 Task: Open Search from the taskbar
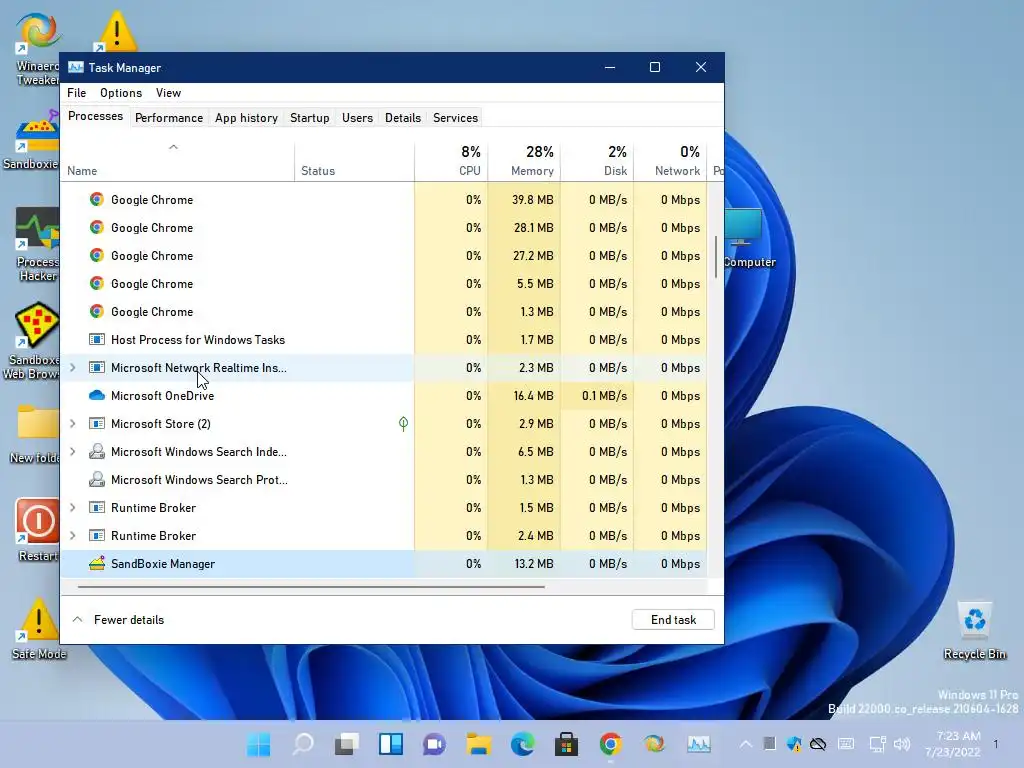pyautogui.click(x=303, y=744)
